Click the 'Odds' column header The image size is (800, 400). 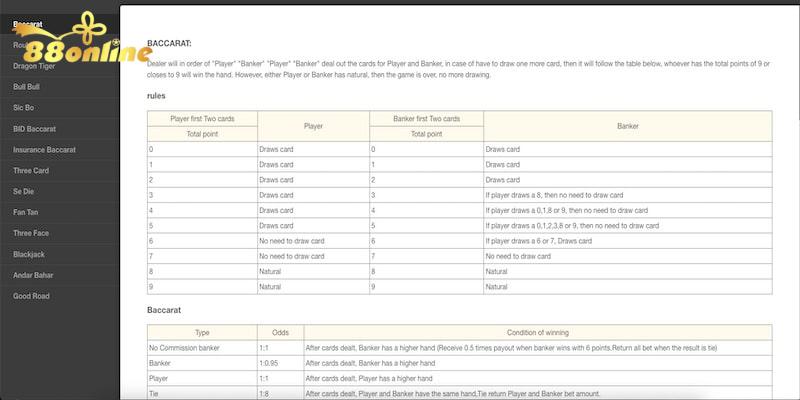pyautogui.click(x=280, y=333)
